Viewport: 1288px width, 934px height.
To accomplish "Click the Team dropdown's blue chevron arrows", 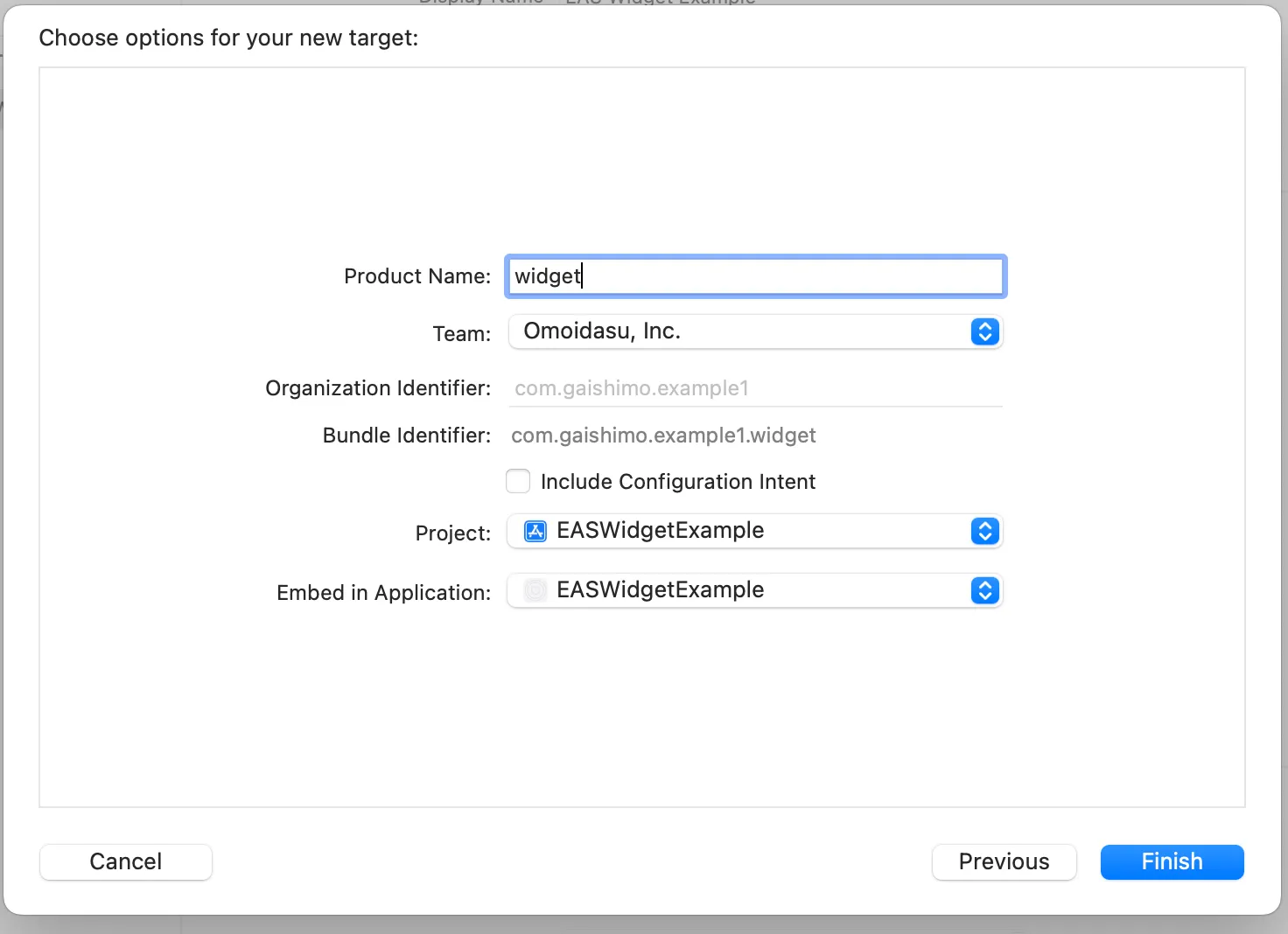I will tap(984, 331).
